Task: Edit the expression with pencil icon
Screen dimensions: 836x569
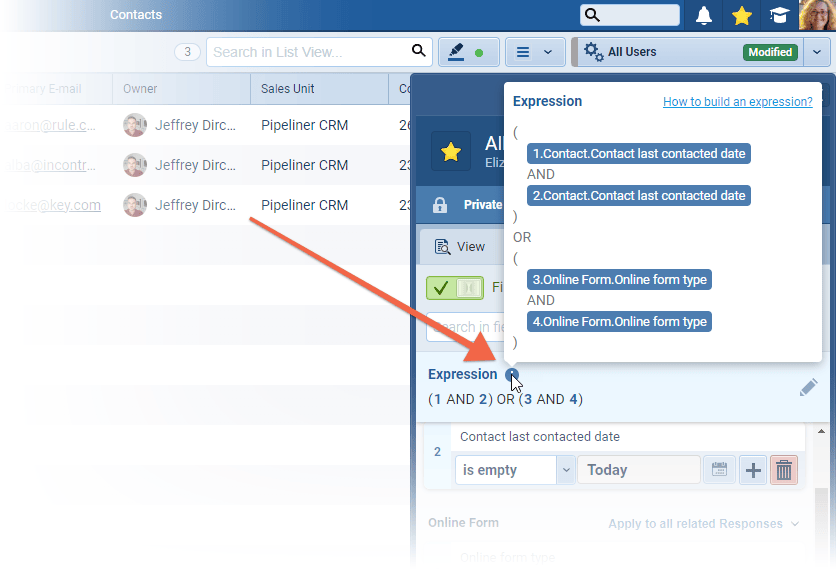Action: (808, 387)
